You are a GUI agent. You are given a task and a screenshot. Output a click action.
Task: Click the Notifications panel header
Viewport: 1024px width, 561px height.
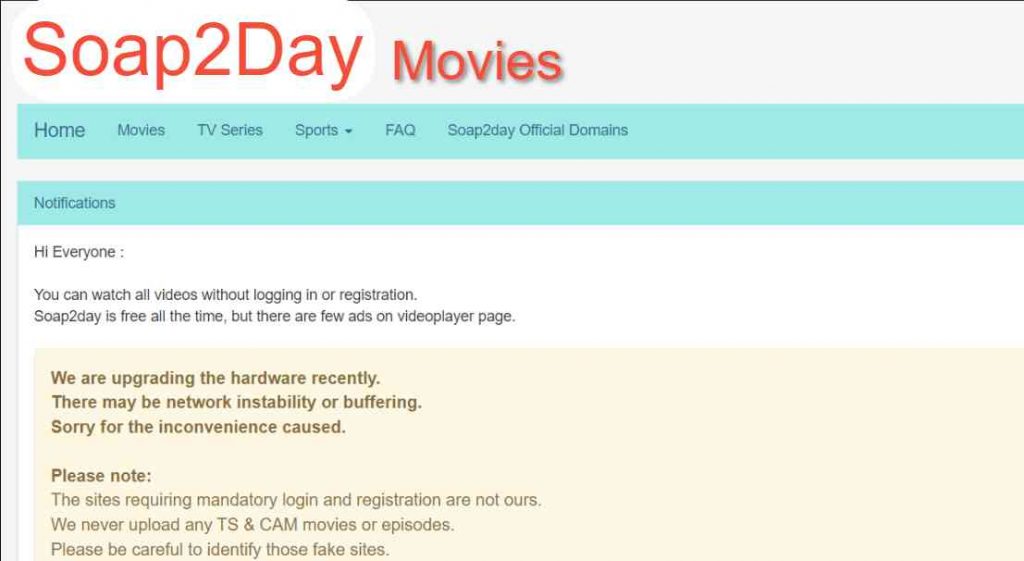click(75, 203)
